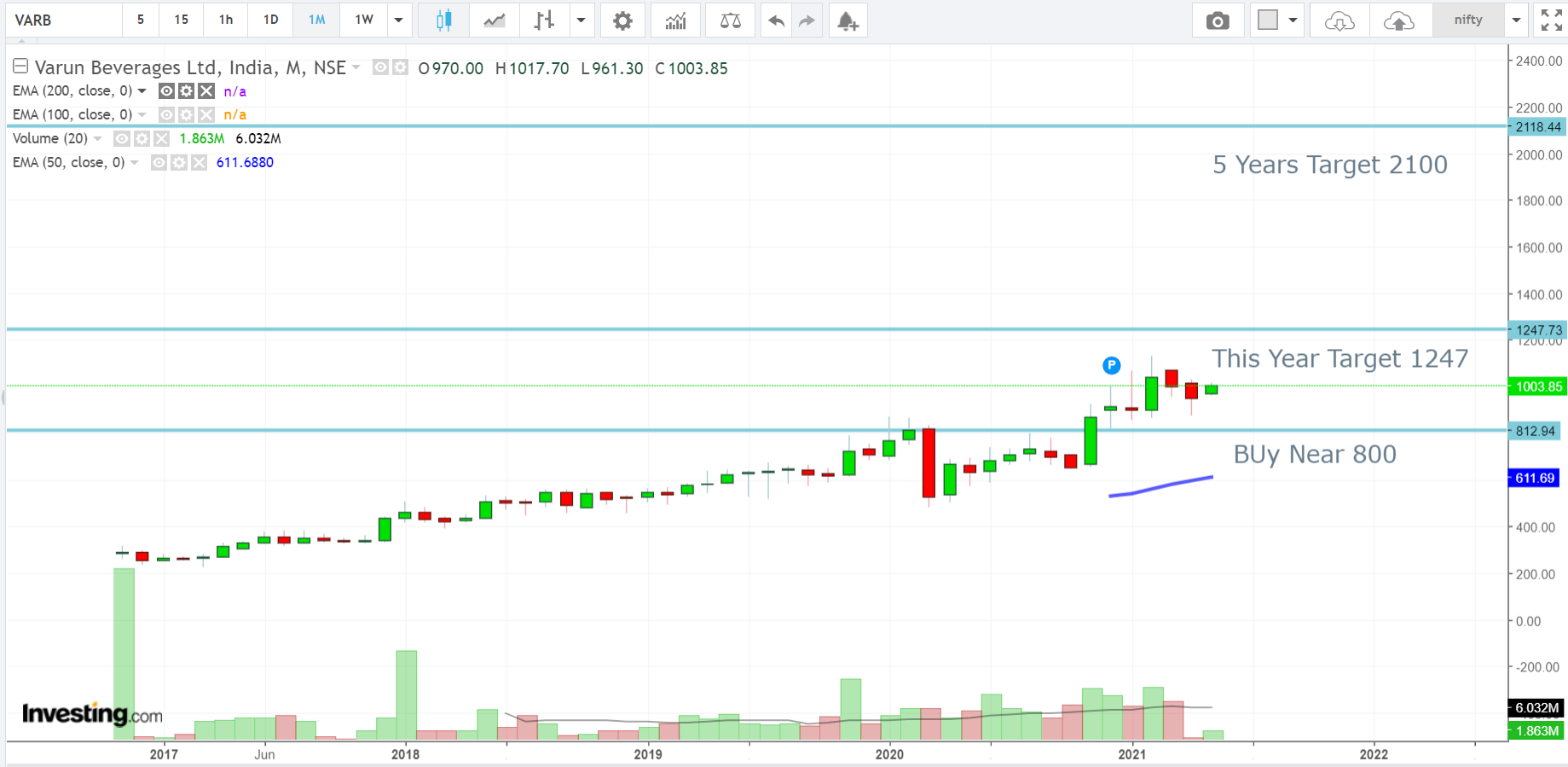This screenshot has width=1568, height=767.
Task: Click the volume label 6.032M on axis
Action: (1536, 708)
